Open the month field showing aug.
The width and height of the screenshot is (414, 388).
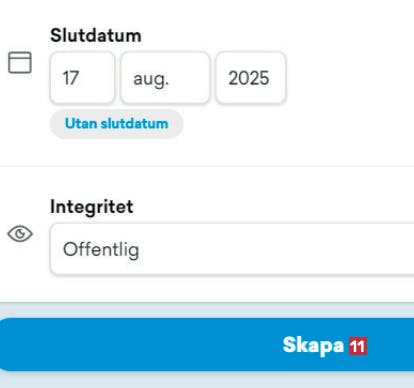165,78
